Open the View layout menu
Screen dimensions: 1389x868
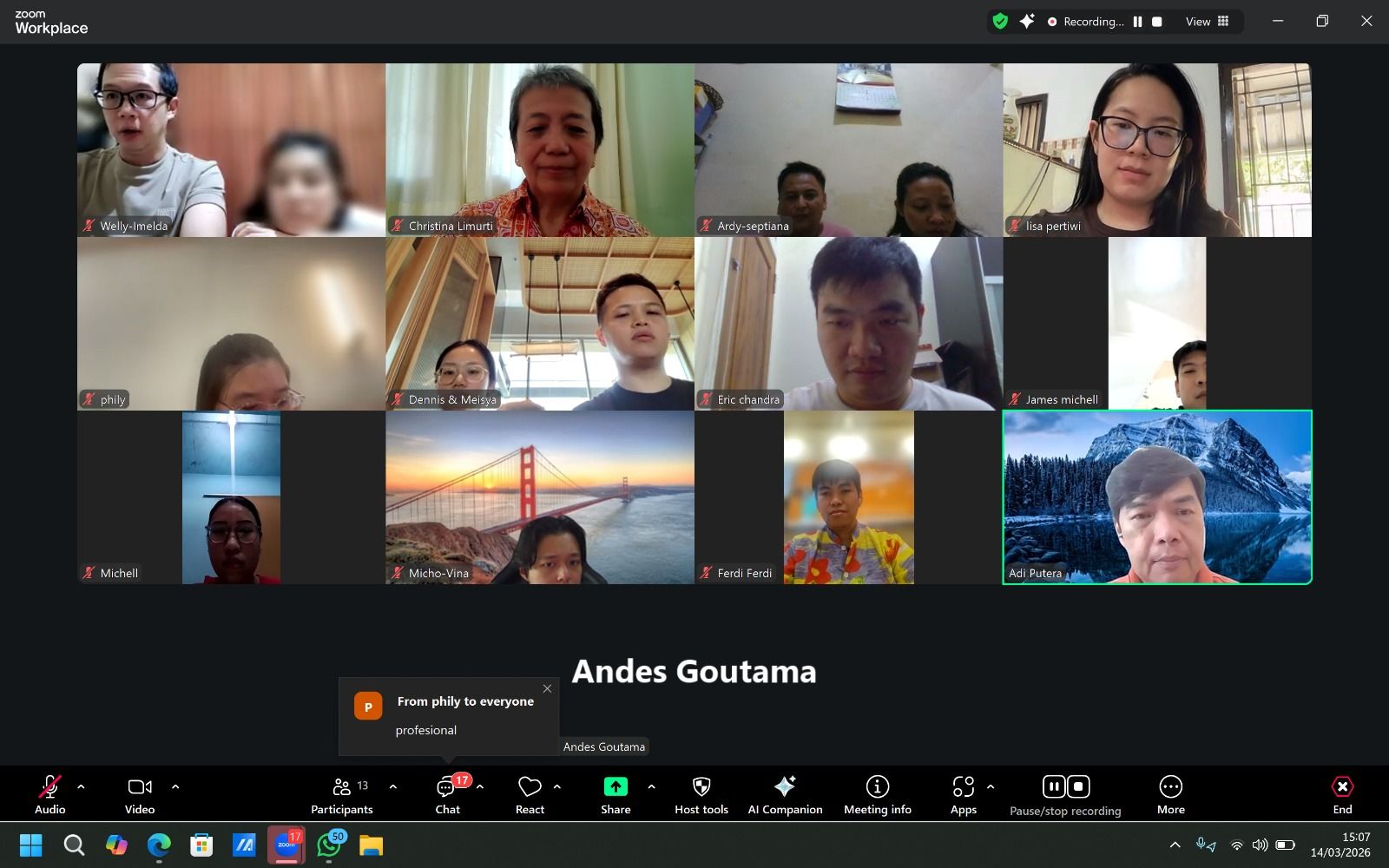tap(1208, 22)
